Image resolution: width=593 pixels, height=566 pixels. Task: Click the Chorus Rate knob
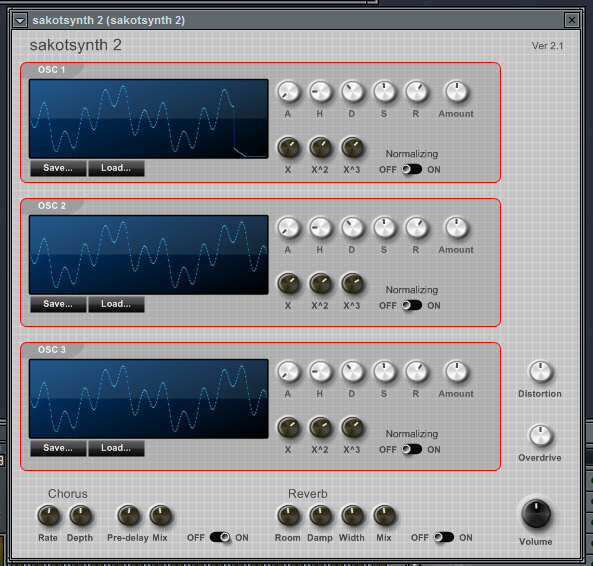coord(48,516)
